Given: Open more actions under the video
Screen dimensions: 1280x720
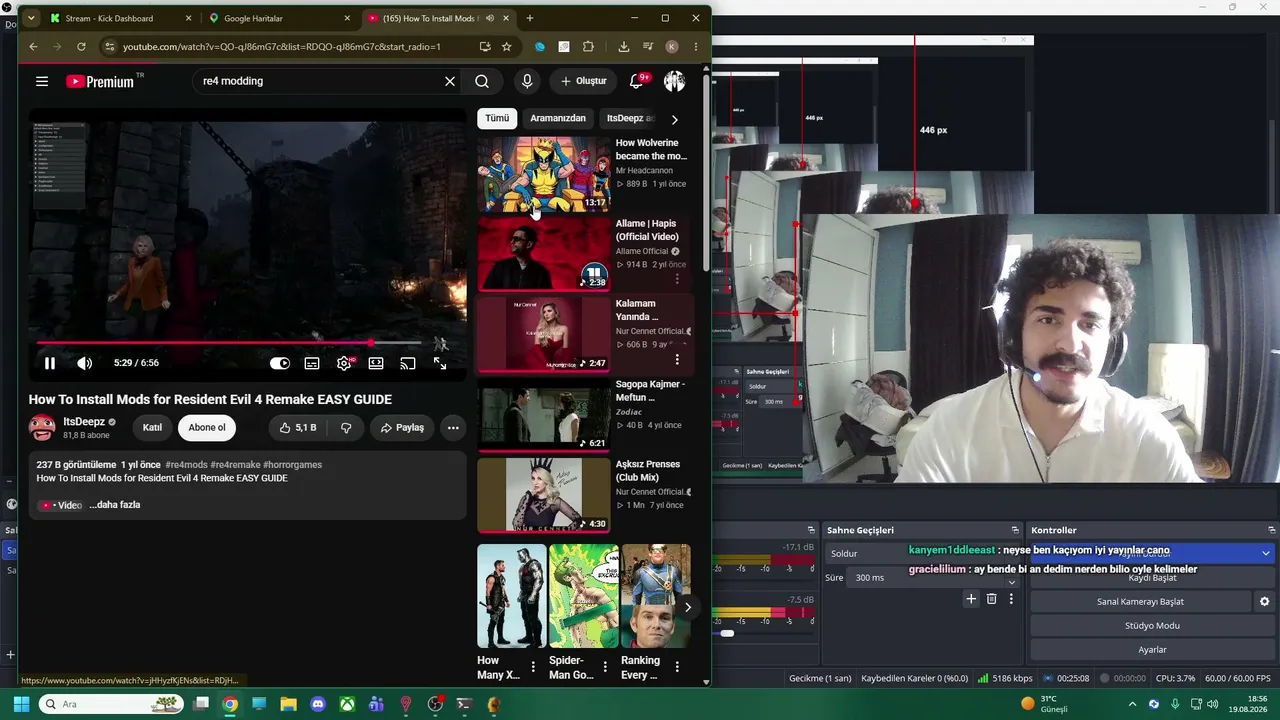Looking at the screenshot, I should tap(453, 428).
